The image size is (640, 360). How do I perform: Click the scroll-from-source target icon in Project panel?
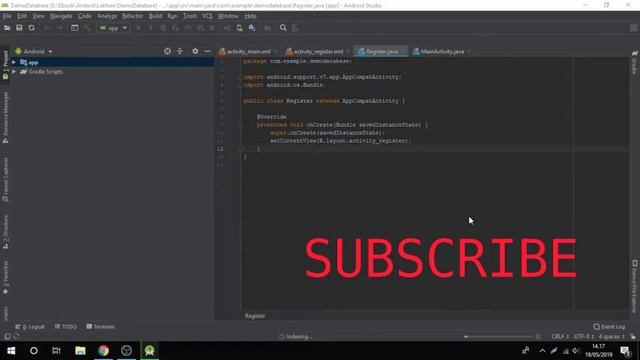click(167, 51)
